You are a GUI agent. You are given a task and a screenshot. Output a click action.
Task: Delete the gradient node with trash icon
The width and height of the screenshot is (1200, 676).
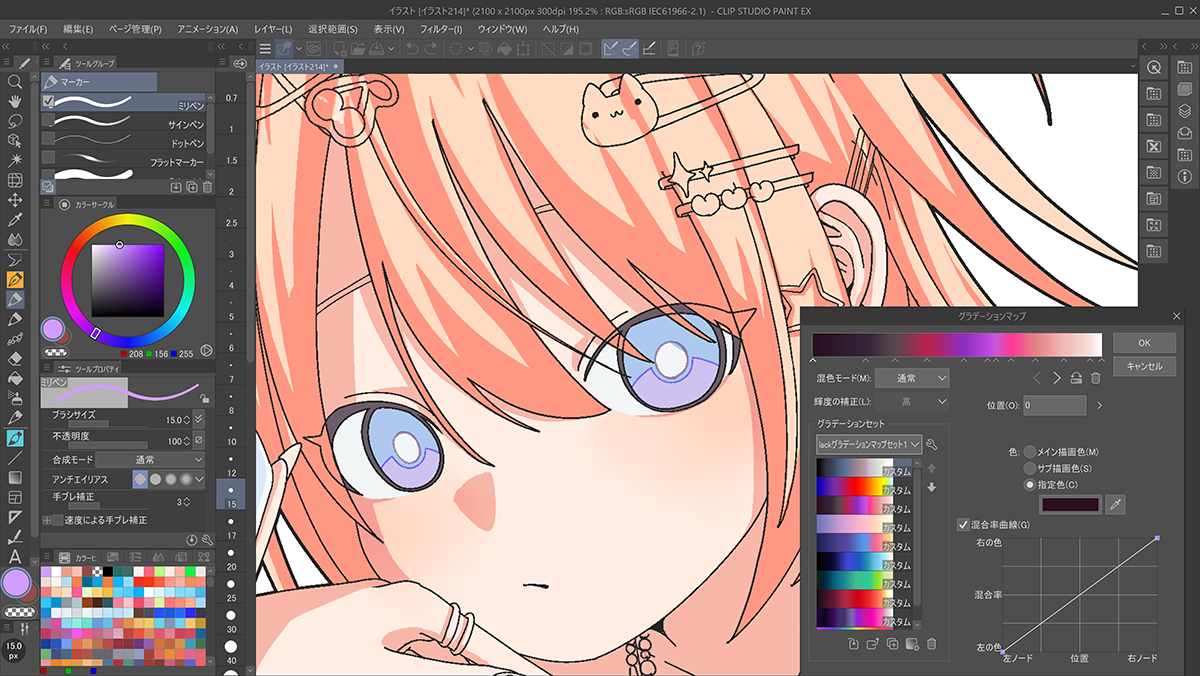[x=1095, y=378]
